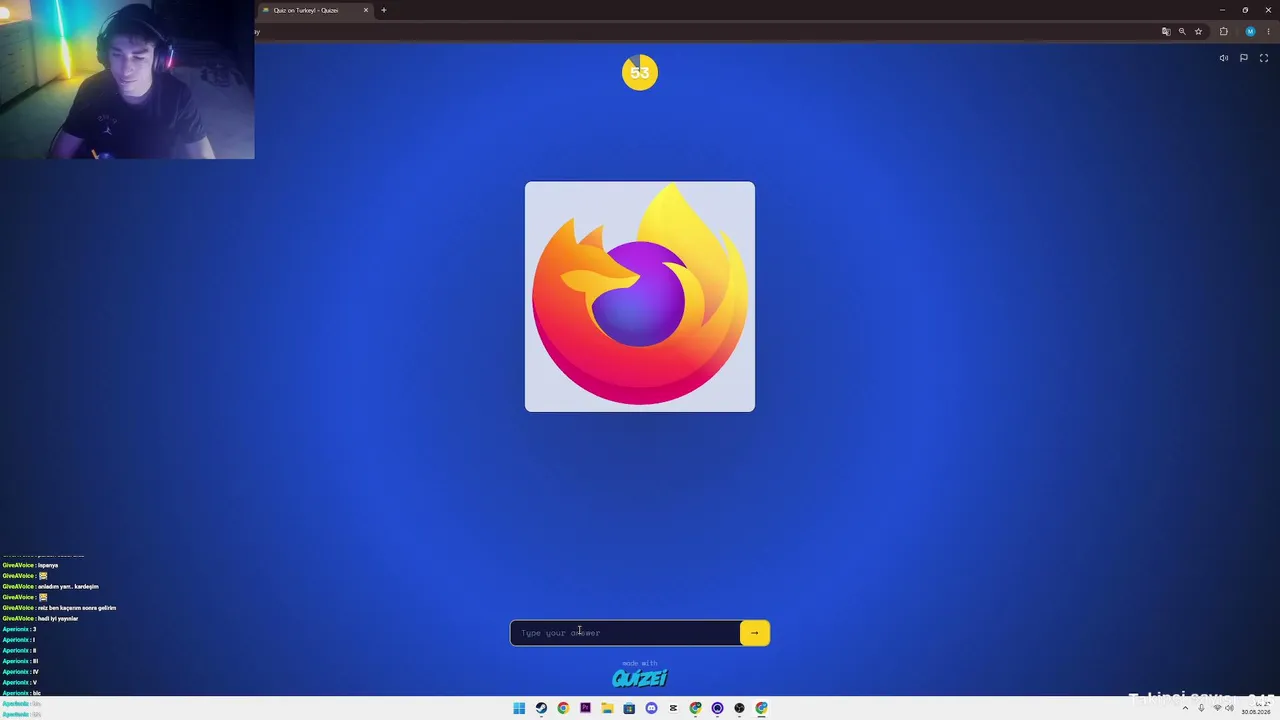Screen dimensions: 1280x720
Task: Open Discord from the taskbar
Action: 651,708
